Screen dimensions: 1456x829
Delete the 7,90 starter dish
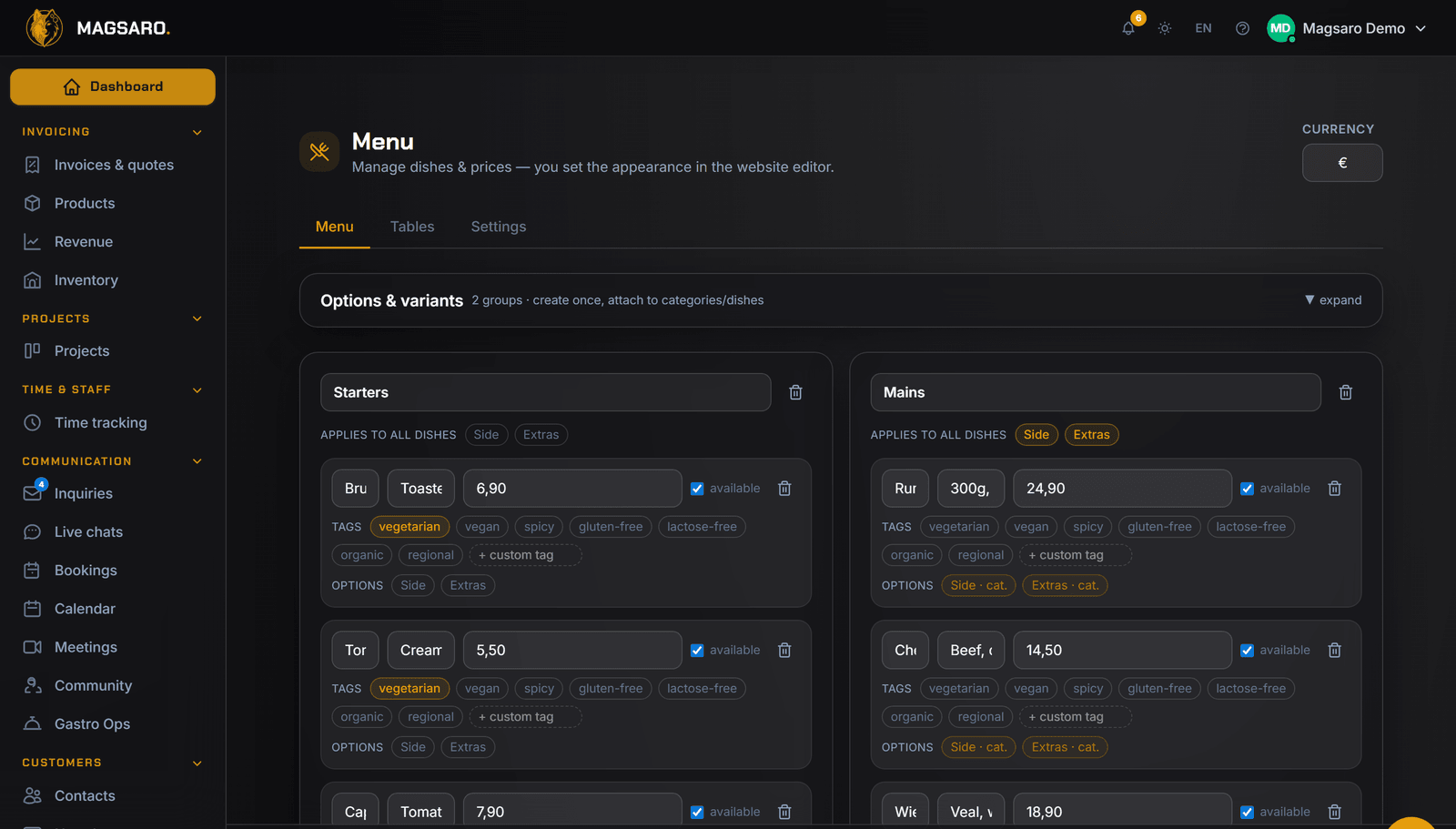(x=784, y=812)
